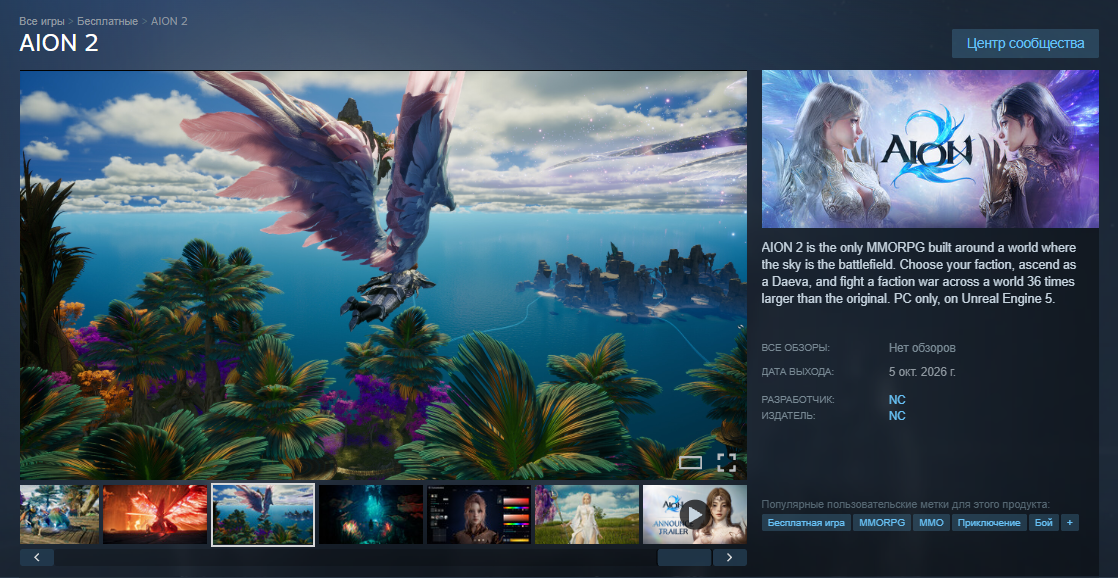Click the AION 2 header capsule image
1118x578 pixels.
(x=930, y=149)
